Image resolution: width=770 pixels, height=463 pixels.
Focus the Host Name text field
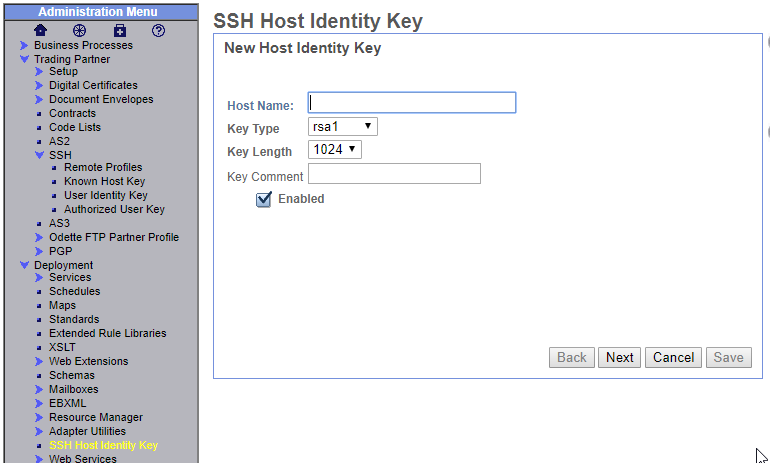coord(412,103)
